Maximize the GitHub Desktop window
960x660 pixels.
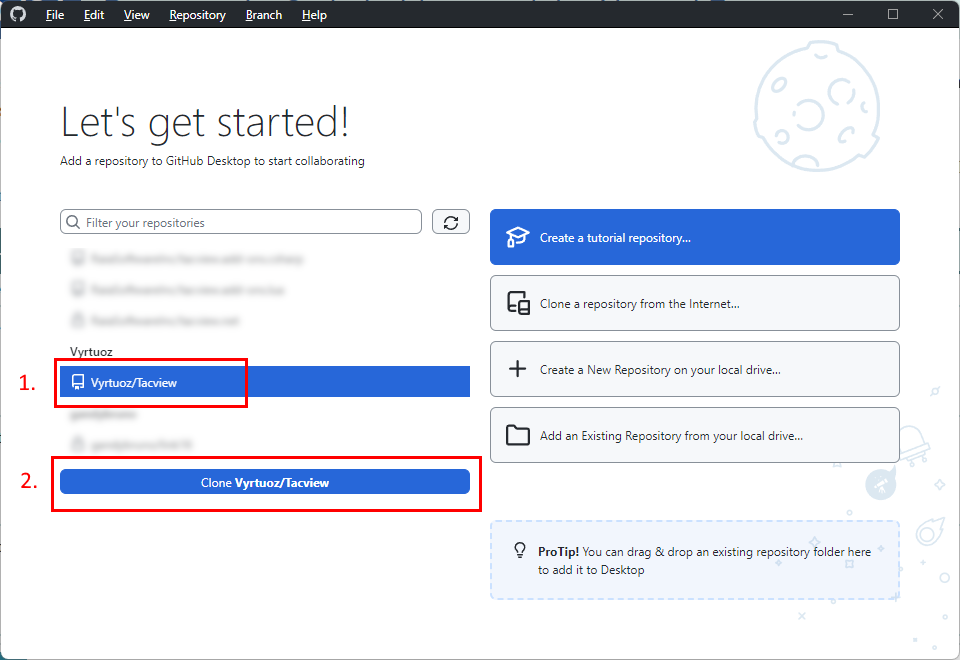click(893, 14)
